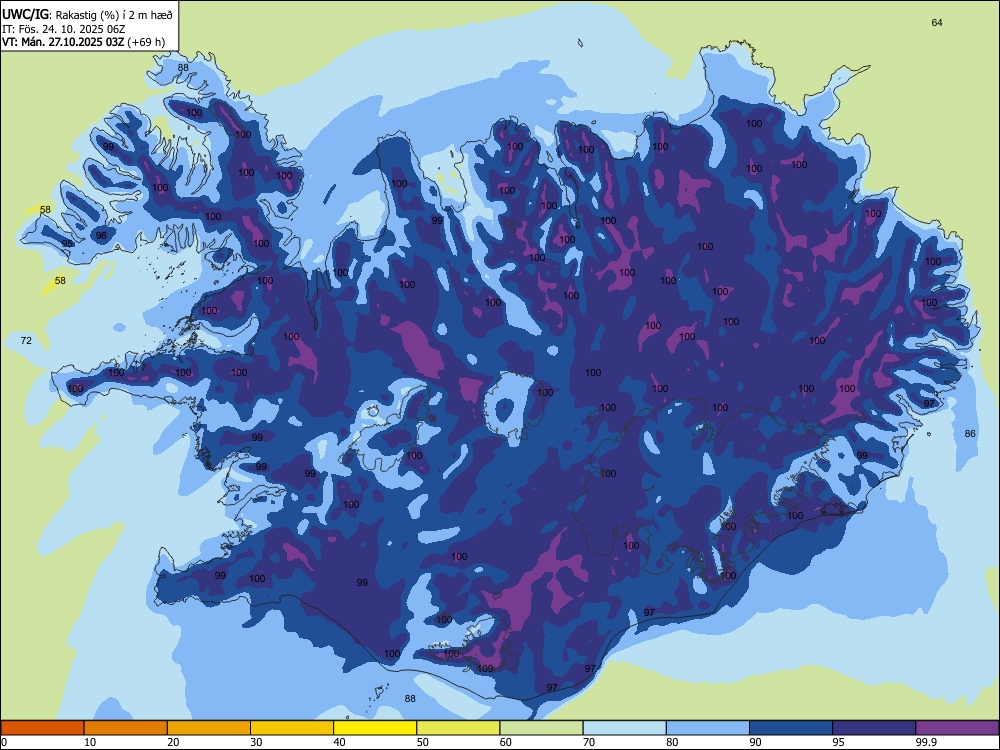Screen dimensions: 1000x750
Task: Click the 'UWC/IG: Rakastig (%) í 2 m hæð' title
Action: [x=87, y=13]
